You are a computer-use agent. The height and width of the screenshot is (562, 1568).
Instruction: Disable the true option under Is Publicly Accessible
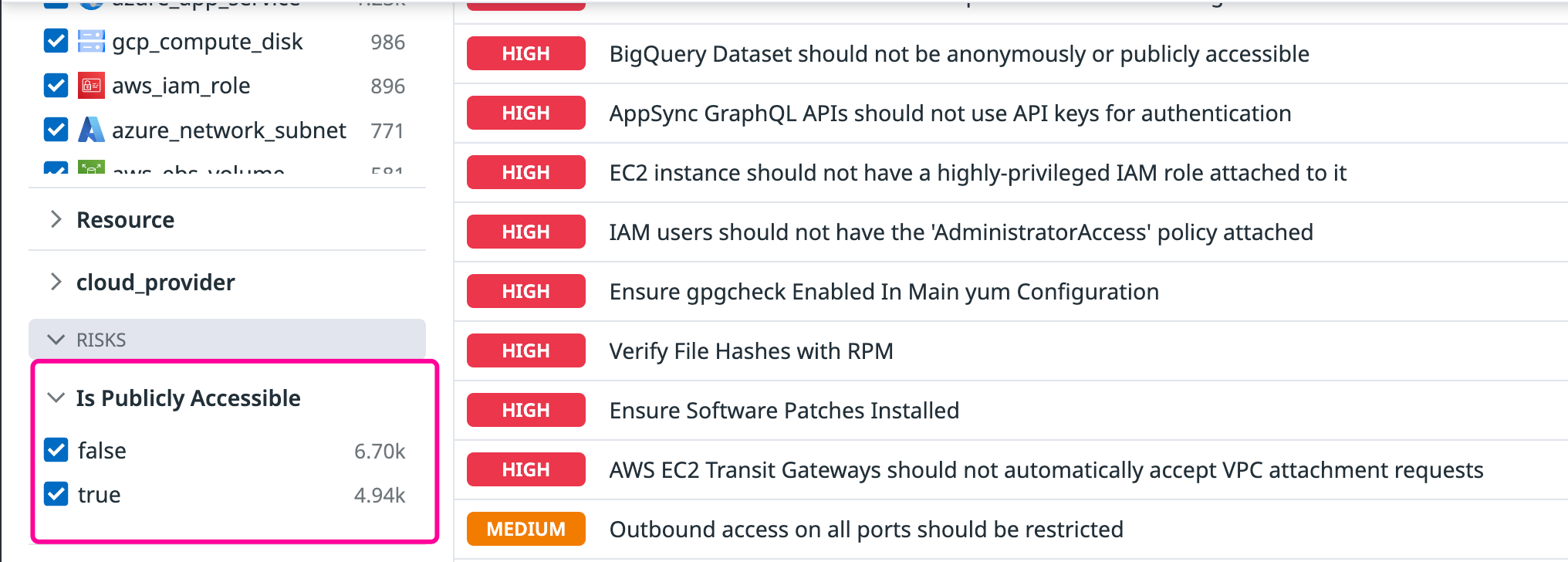pos(56,494)
